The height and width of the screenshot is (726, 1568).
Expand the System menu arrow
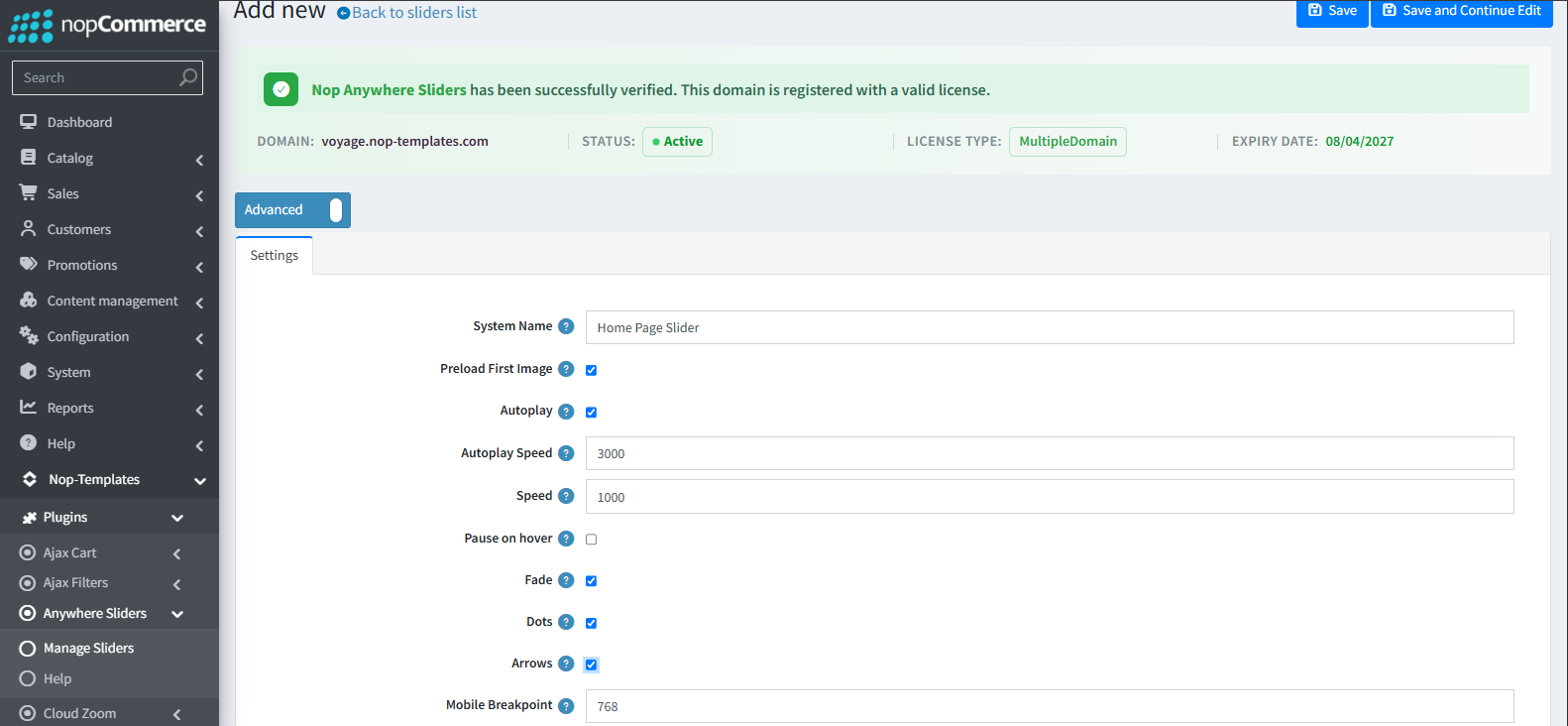(x=199, y=374)
